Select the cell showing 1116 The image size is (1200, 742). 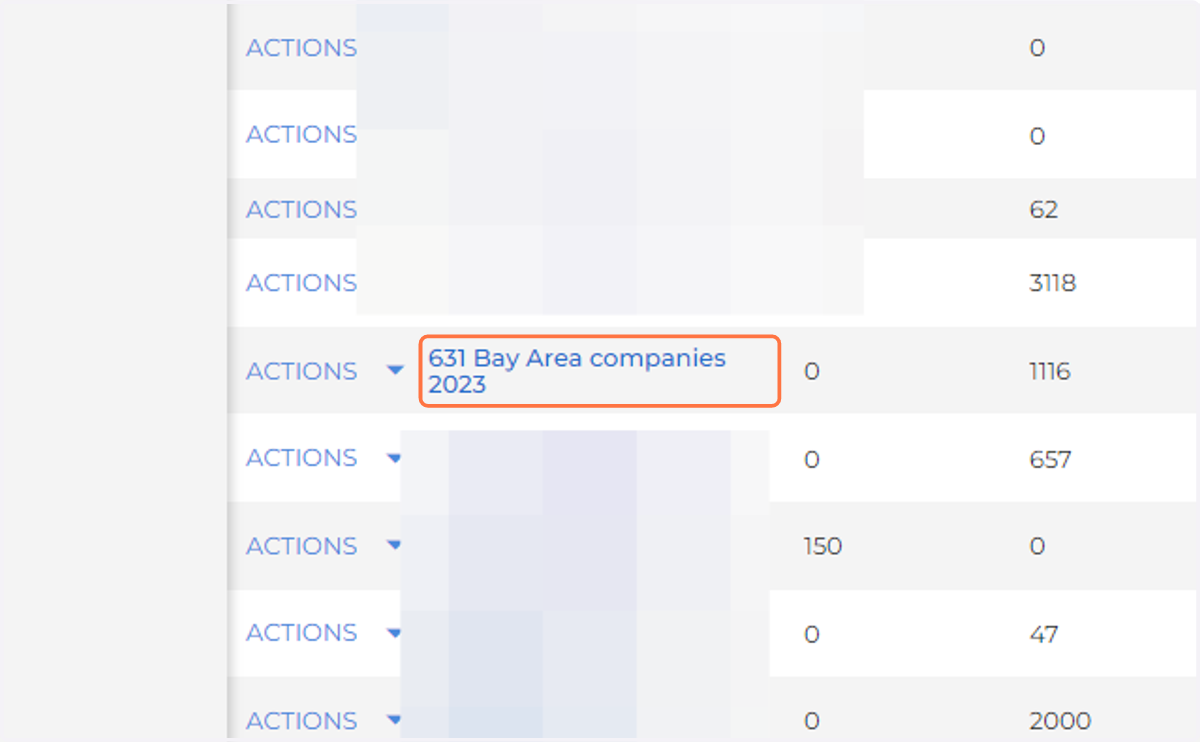(1050, 372)
